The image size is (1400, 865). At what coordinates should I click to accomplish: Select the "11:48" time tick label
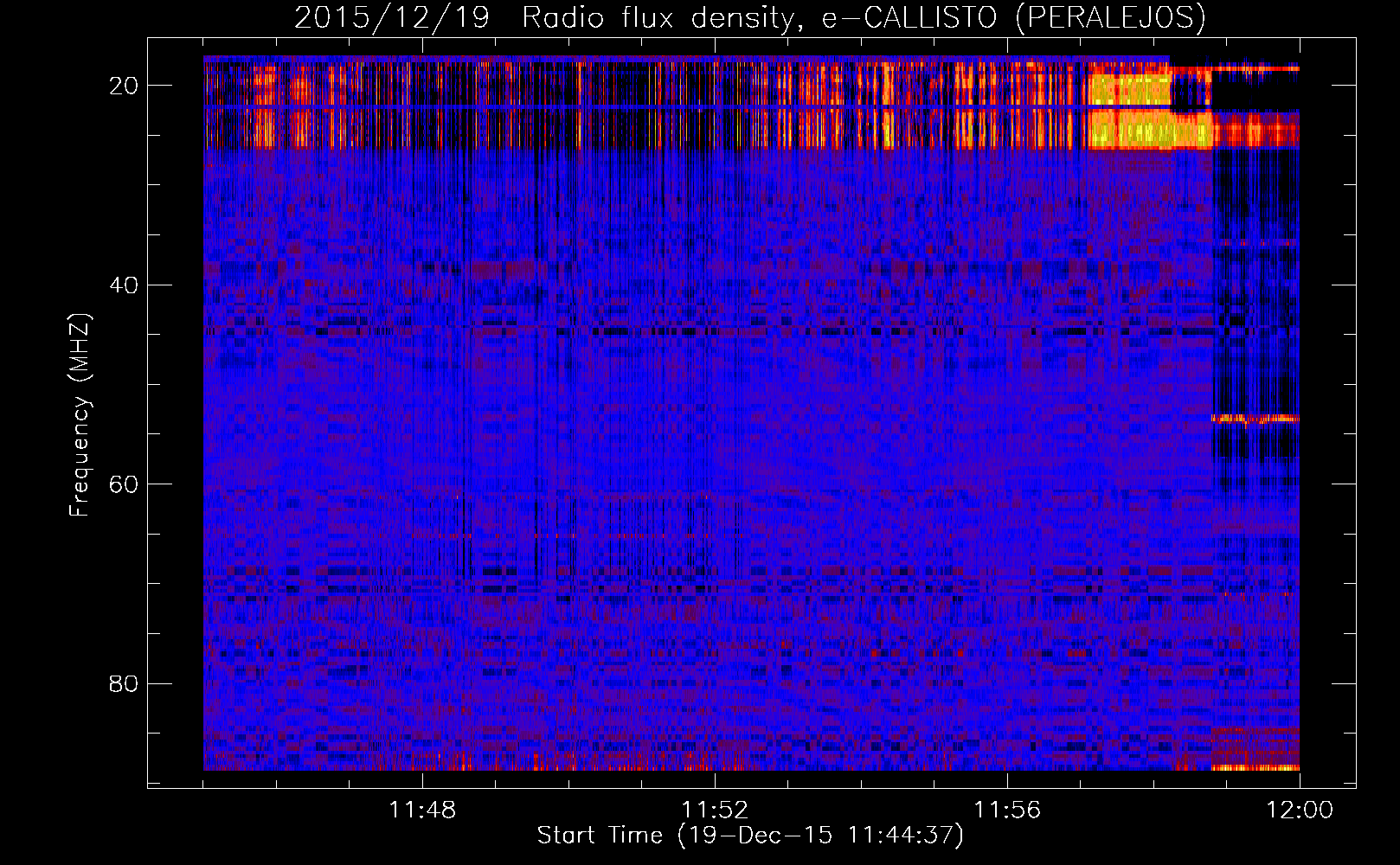[x=422, y=810]
